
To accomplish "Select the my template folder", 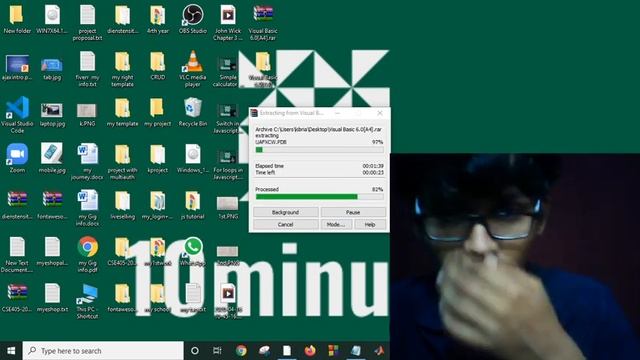I will point(122,112).
